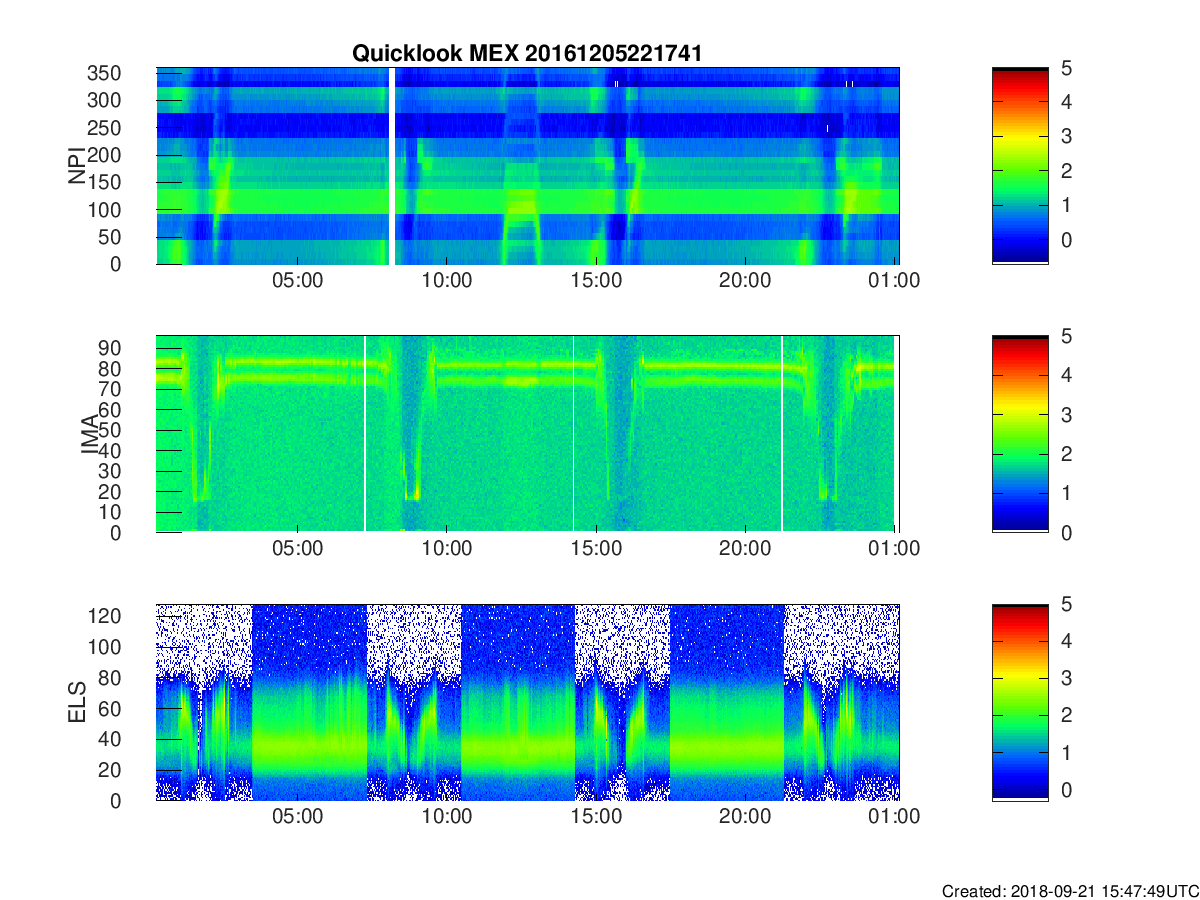The height and width of the screenshot is (900, 1200).
Task: Click '01:00' time label under IMA plot
Action: (x=894, y=549)
